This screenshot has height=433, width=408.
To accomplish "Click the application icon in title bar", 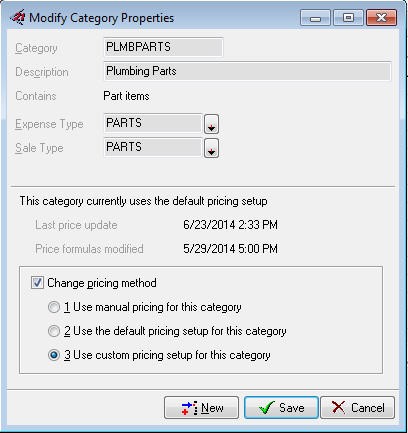I will click(18, 17).
